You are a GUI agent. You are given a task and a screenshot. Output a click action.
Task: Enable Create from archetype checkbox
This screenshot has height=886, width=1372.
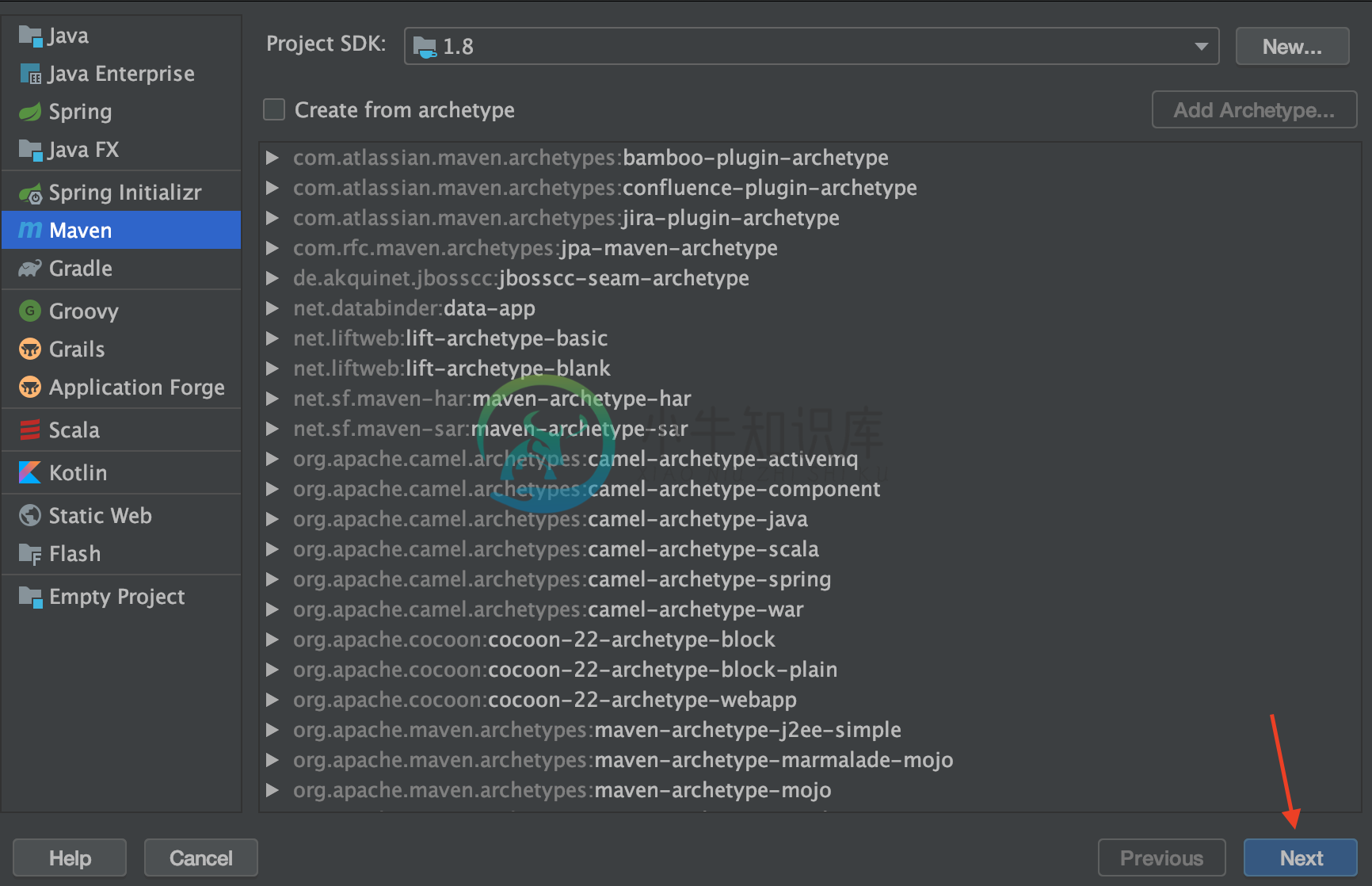274,109
